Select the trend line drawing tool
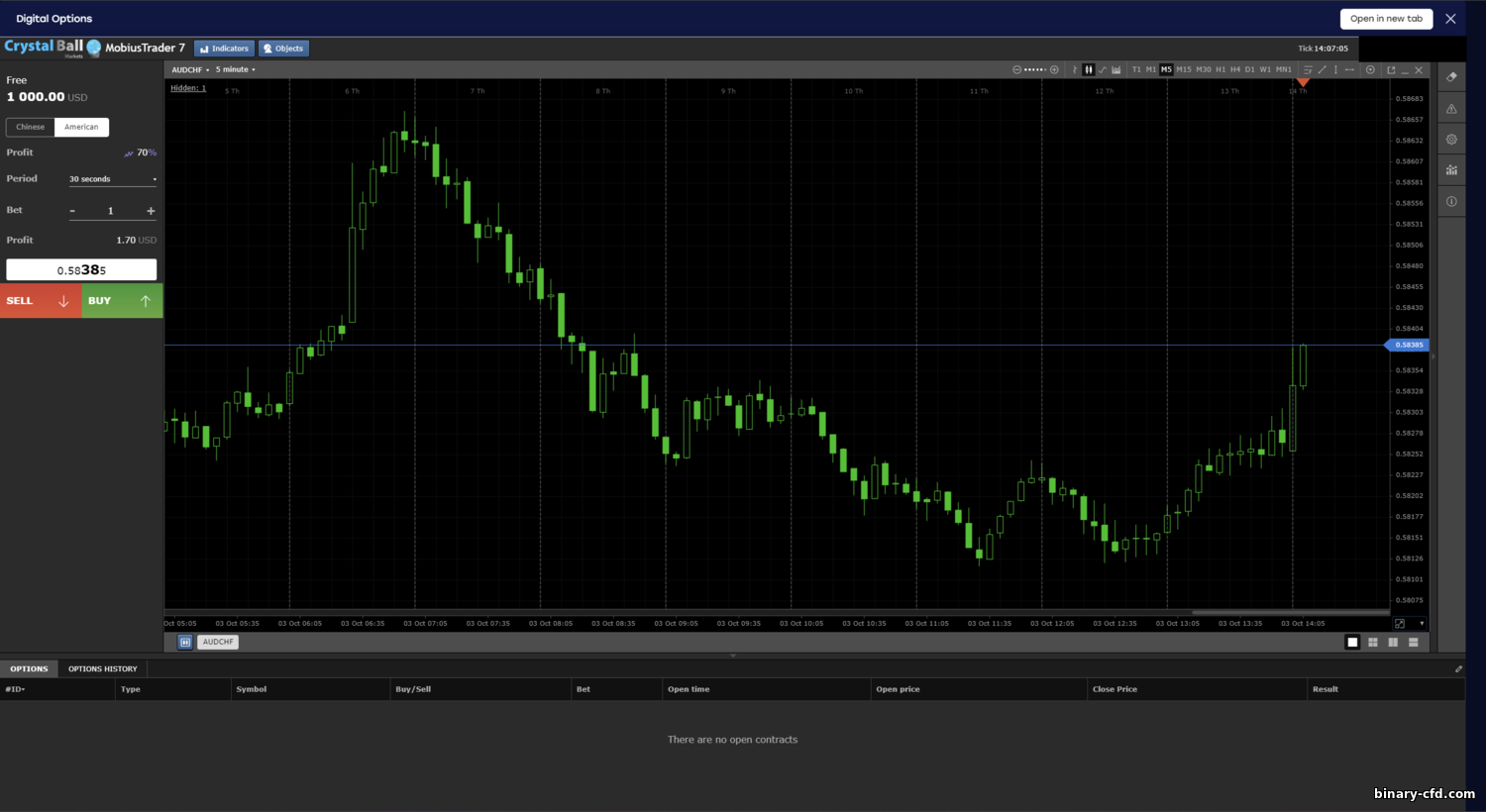This screenshot has width=1486, height=812. point(1322,69)
